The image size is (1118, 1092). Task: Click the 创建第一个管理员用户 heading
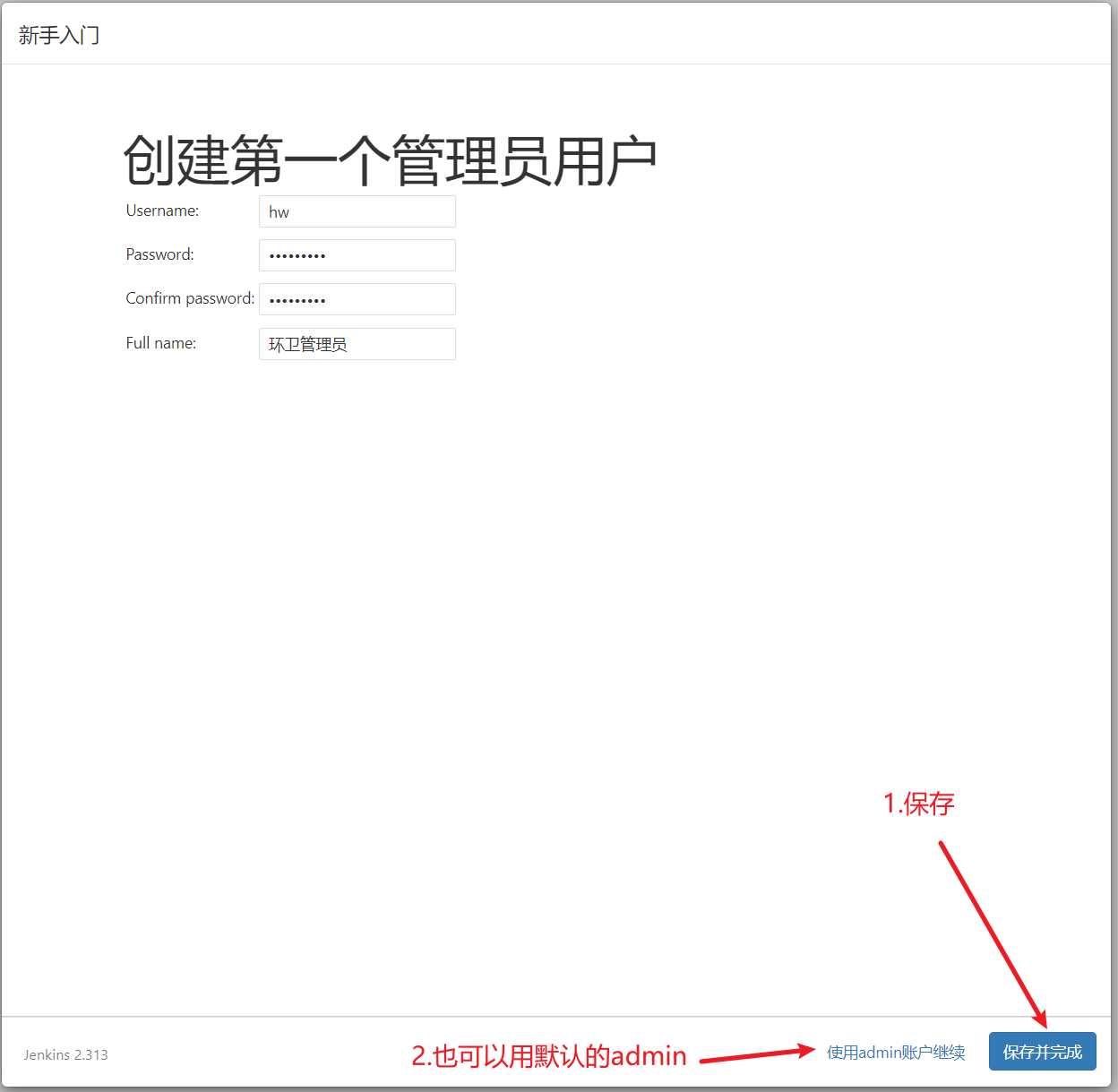point(391,161)
